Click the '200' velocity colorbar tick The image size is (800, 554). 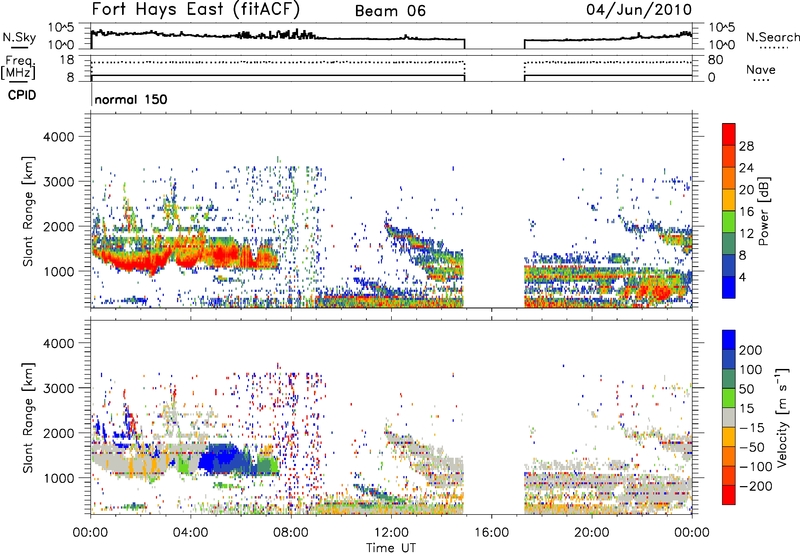pyautogui.click(x=751, y=350)
